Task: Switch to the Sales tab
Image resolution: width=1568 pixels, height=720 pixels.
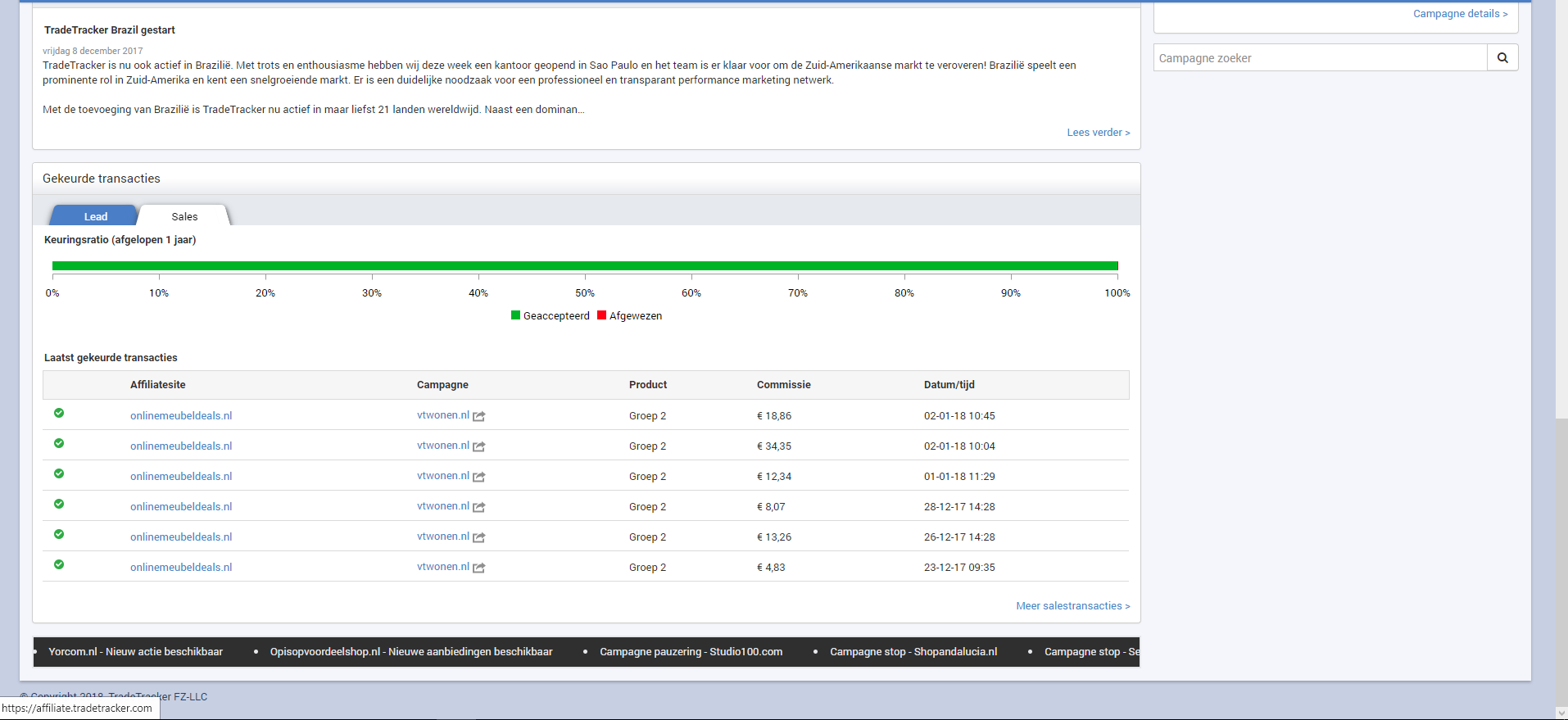Action: coord(184,216)
